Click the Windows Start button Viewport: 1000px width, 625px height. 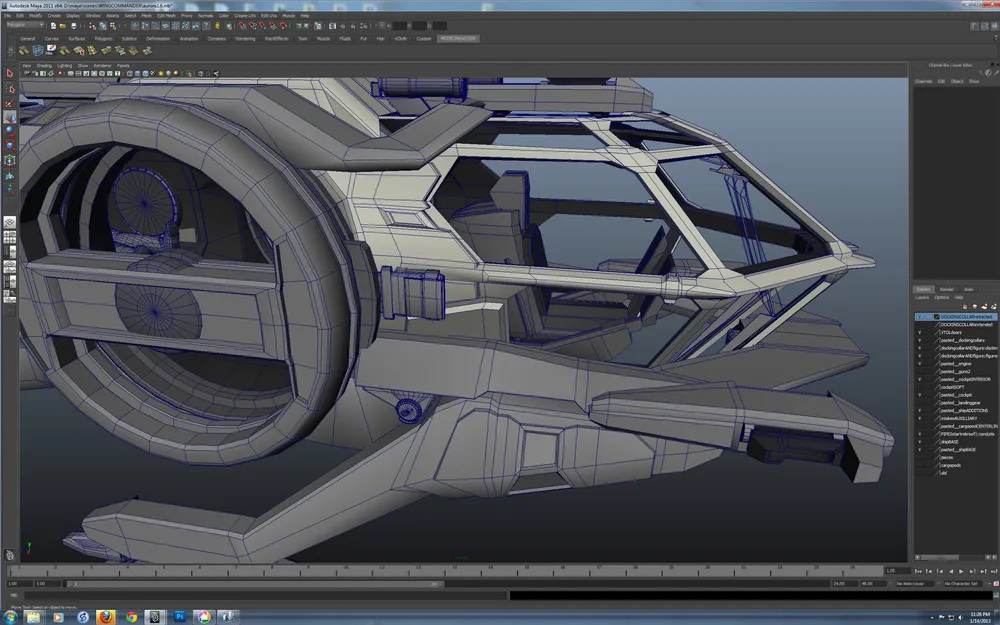[10, 616]
